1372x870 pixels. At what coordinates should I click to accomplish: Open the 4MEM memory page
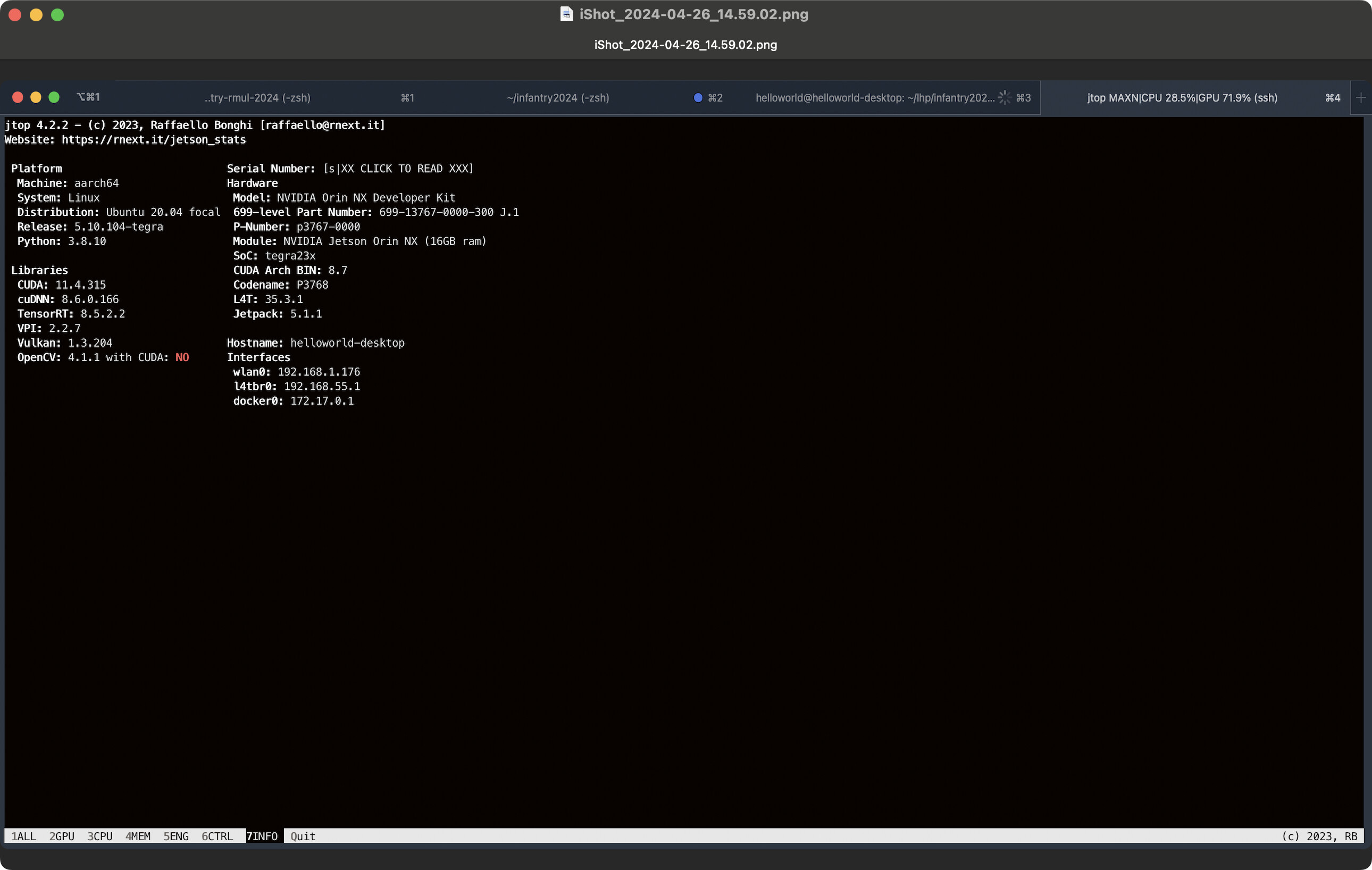point(138,836)
